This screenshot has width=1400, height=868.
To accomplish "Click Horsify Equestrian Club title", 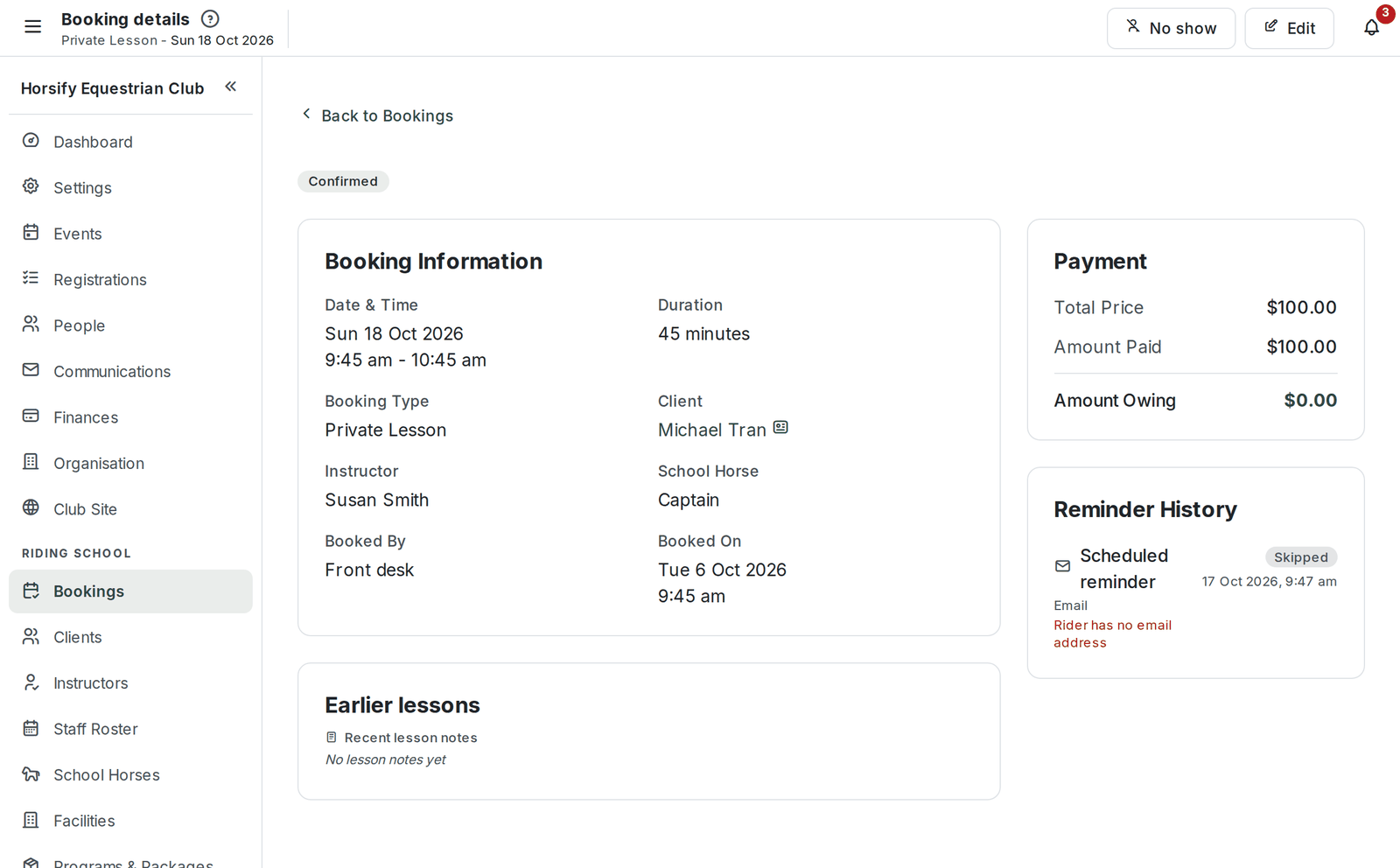I will [112, 88].
